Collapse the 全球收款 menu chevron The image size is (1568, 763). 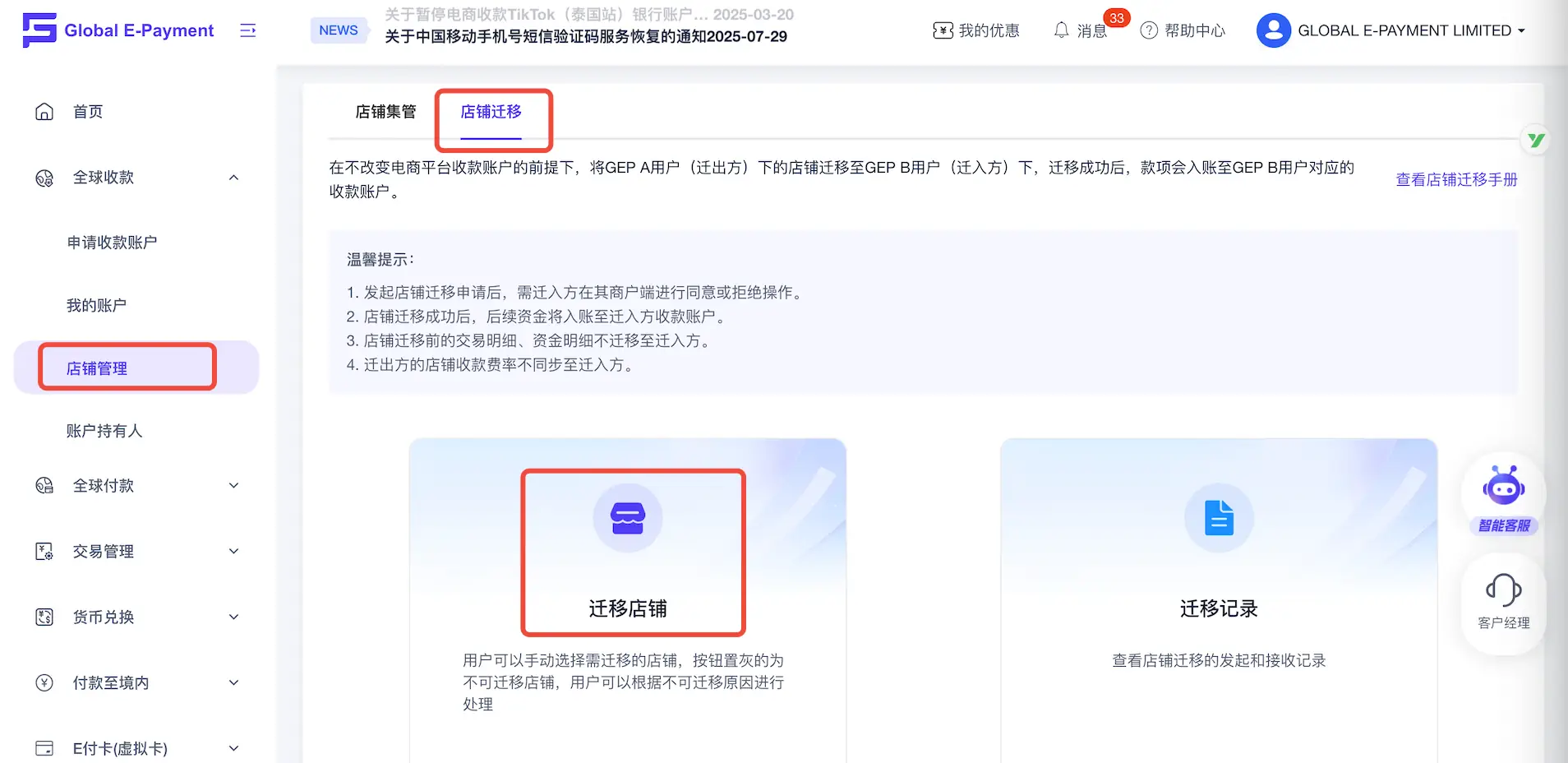point(234,178)
